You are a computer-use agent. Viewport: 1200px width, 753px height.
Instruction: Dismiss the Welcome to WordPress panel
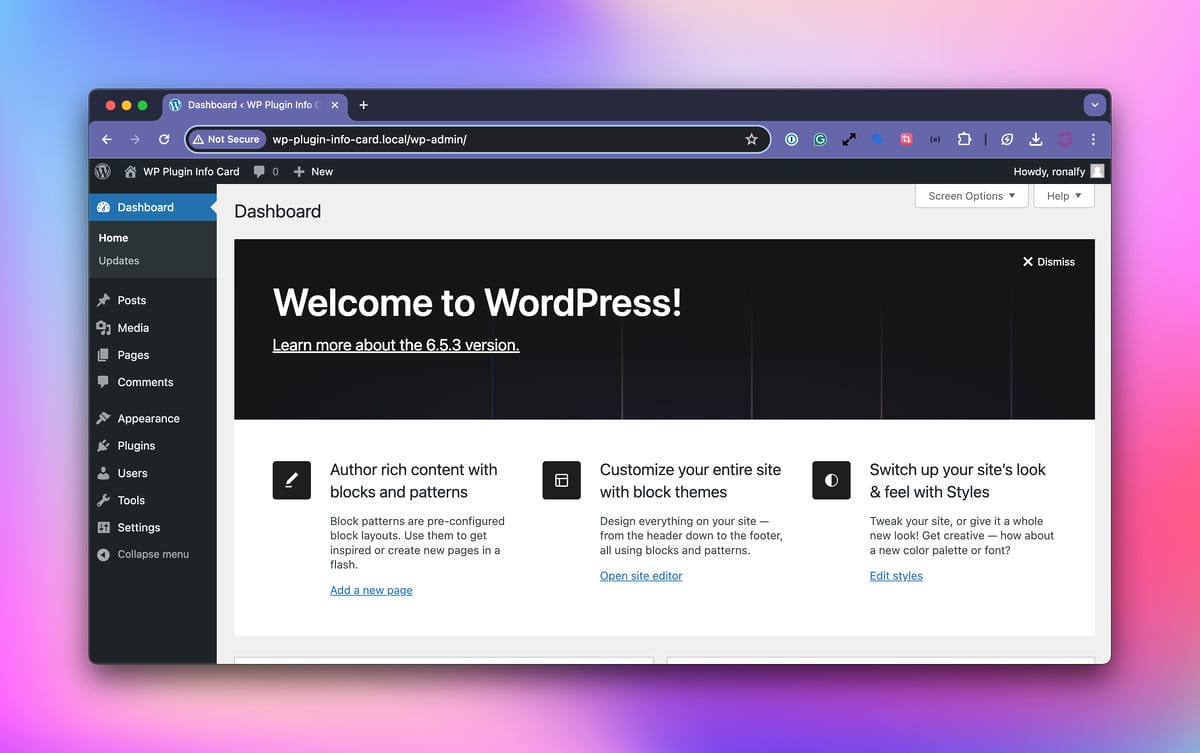pyautogui.click(x=1048, y=262)
